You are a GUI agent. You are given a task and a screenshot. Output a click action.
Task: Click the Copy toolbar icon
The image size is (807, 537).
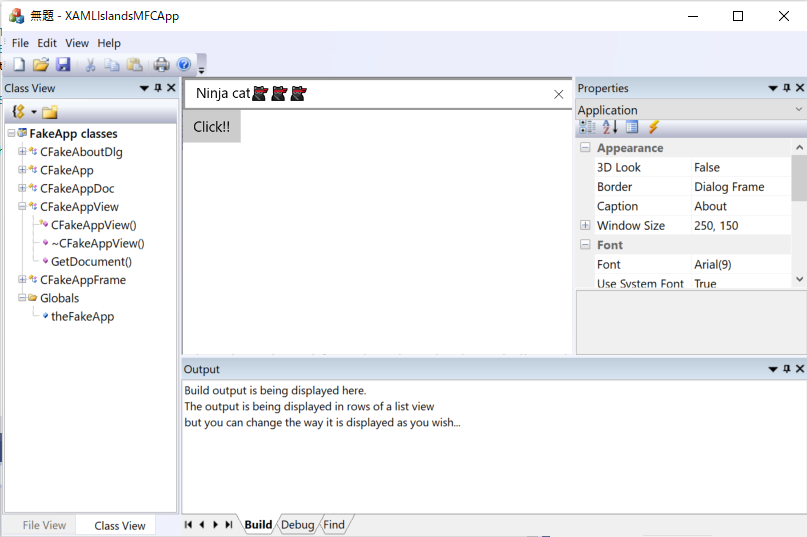coord(111,64)
